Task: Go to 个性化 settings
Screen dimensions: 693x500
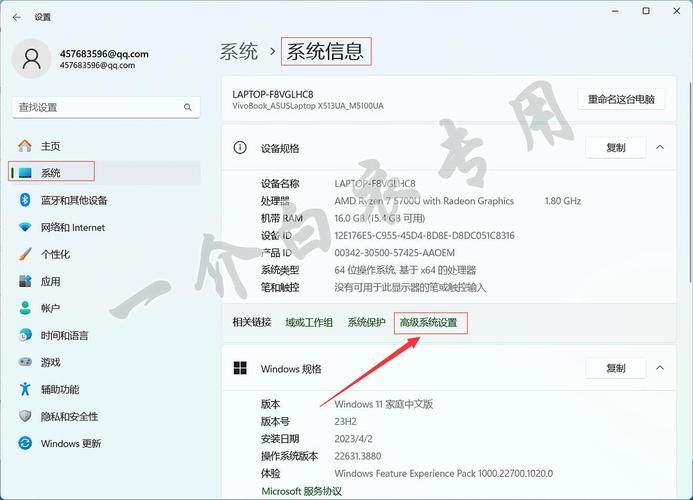Action: (55, 254)
